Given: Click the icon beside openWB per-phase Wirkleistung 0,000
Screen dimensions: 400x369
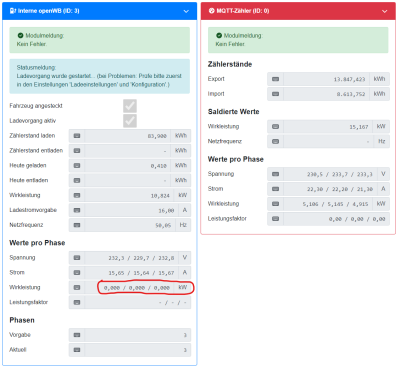Looking at the screenshot, I should [77, 287].
